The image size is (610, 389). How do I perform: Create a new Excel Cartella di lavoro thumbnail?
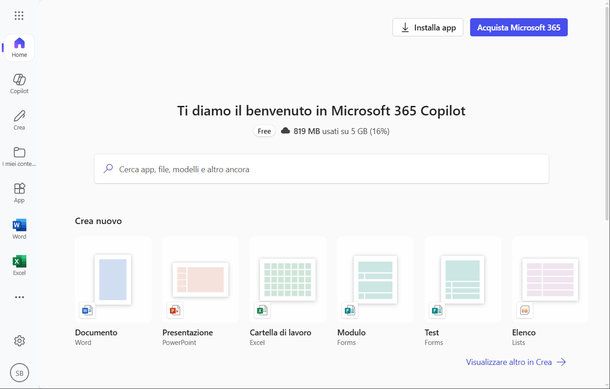point(287,279)
